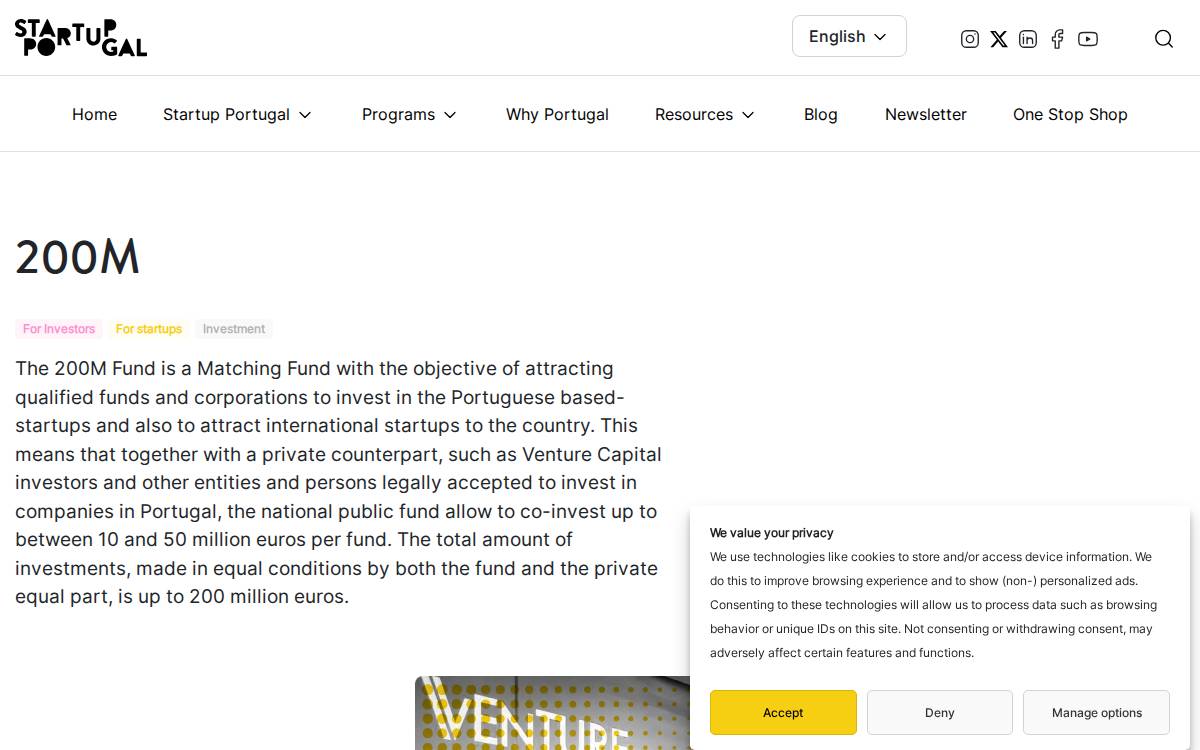Screen dimensions: 1200x750
Task: Click the Venture image thumbnail
Action: point(552,713)
